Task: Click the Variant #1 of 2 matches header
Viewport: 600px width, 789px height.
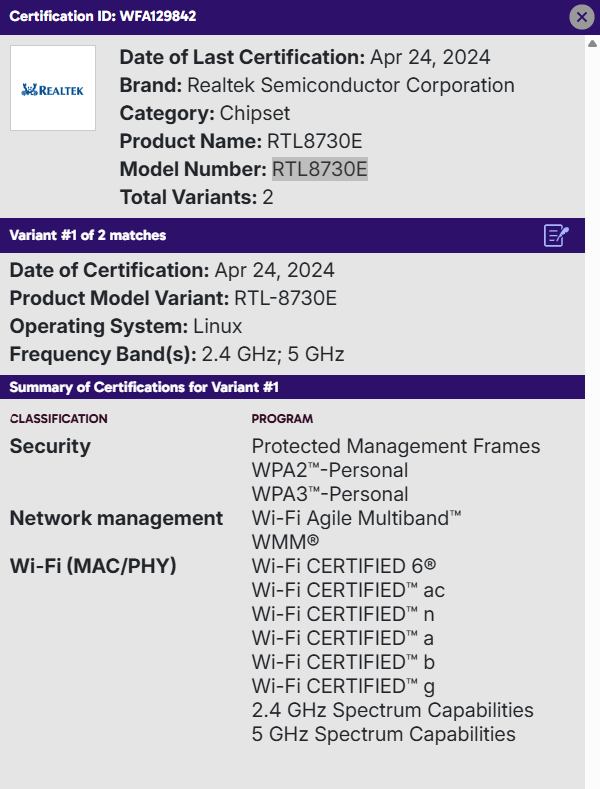Action: (x=88, y=236)
